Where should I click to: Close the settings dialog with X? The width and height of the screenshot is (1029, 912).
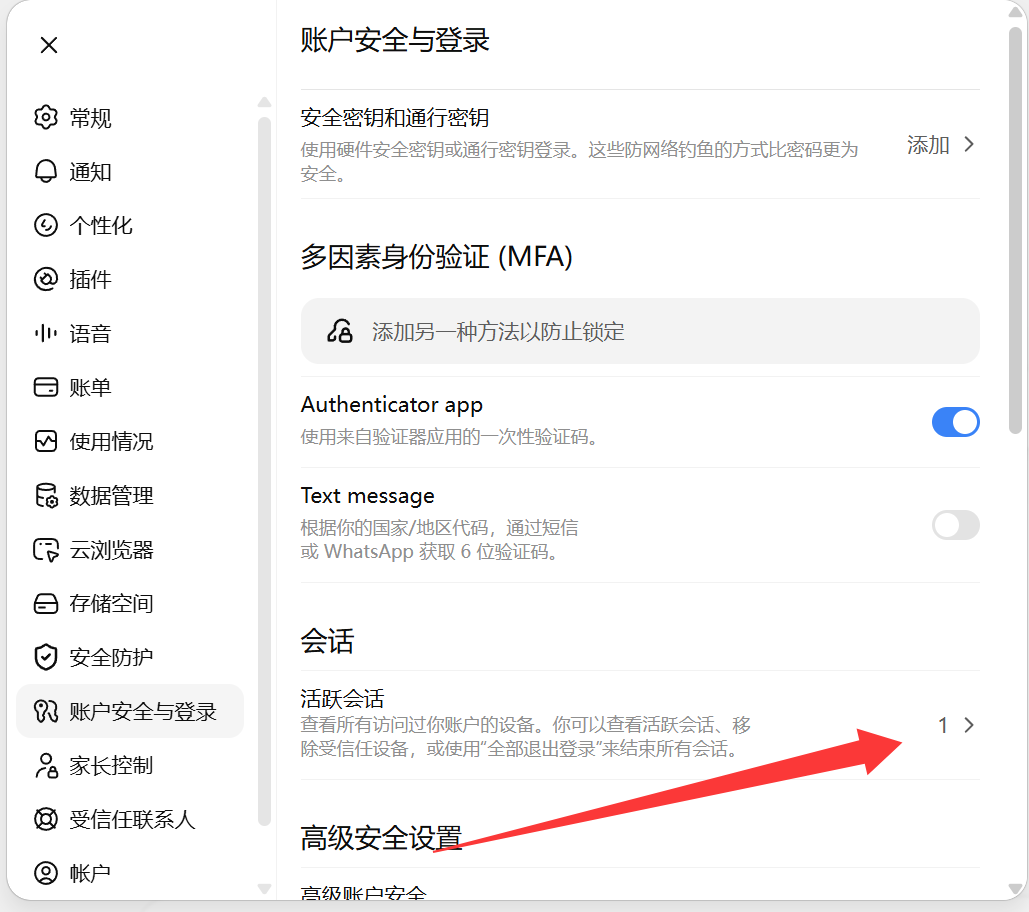pyautogui.click(x=49, y=45)
